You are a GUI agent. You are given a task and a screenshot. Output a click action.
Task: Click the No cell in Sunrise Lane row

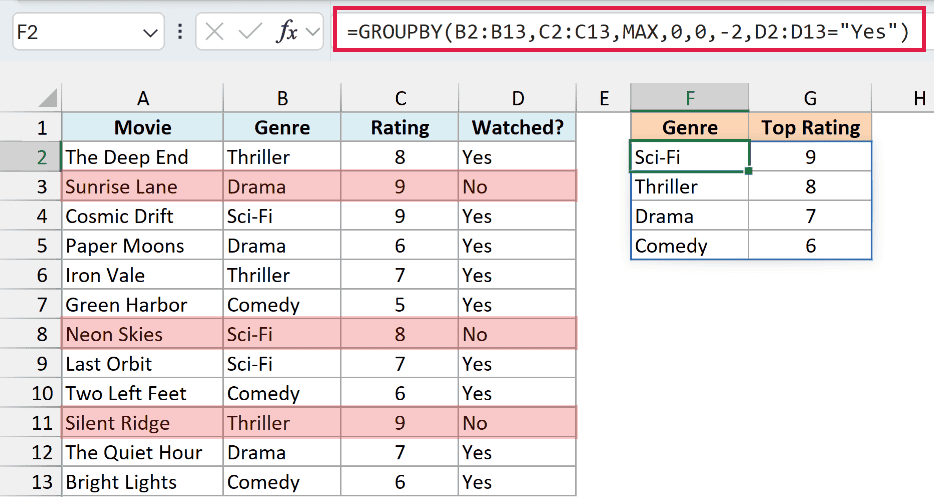tap(518, 187)
